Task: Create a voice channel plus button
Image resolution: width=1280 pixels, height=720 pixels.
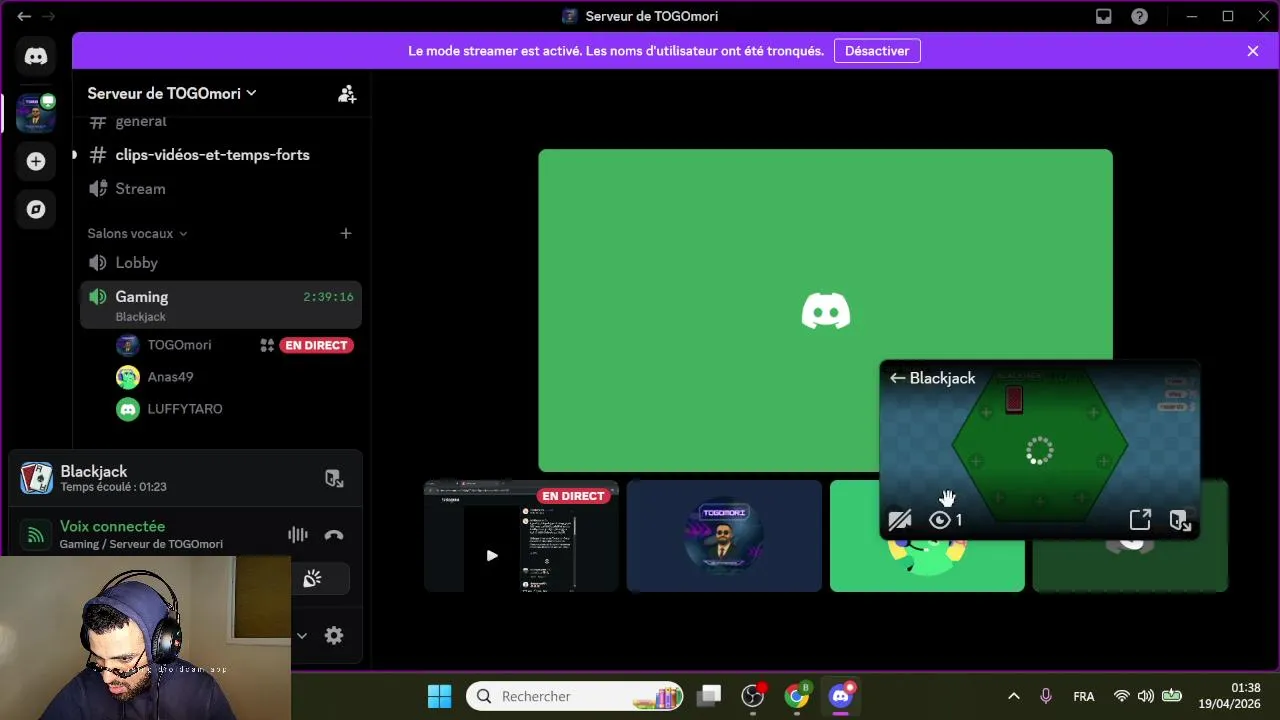Action: point(346,233)
